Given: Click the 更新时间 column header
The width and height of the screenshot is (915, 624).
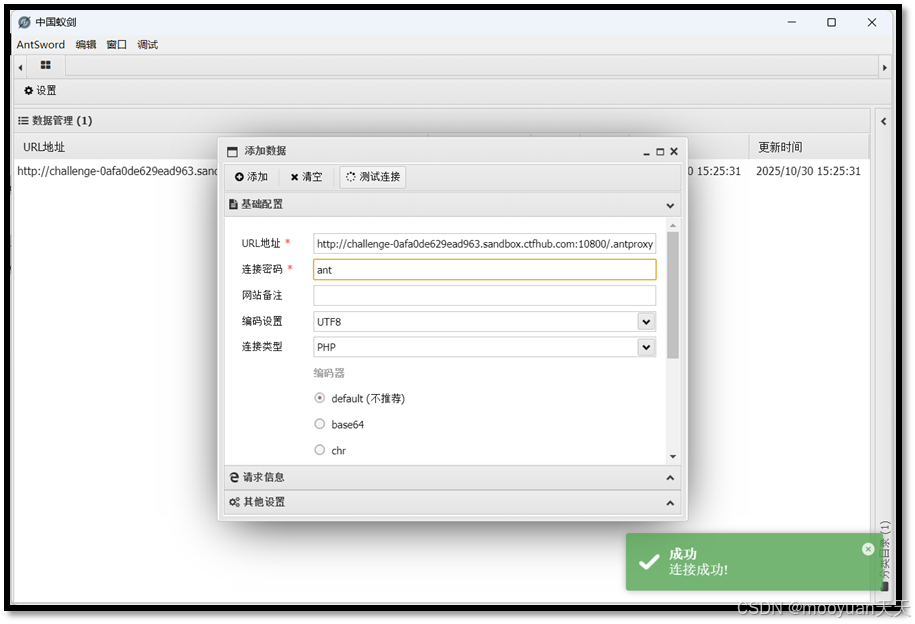Looking at the screenshot, I should pyautogui.click(x=780, y=147).
